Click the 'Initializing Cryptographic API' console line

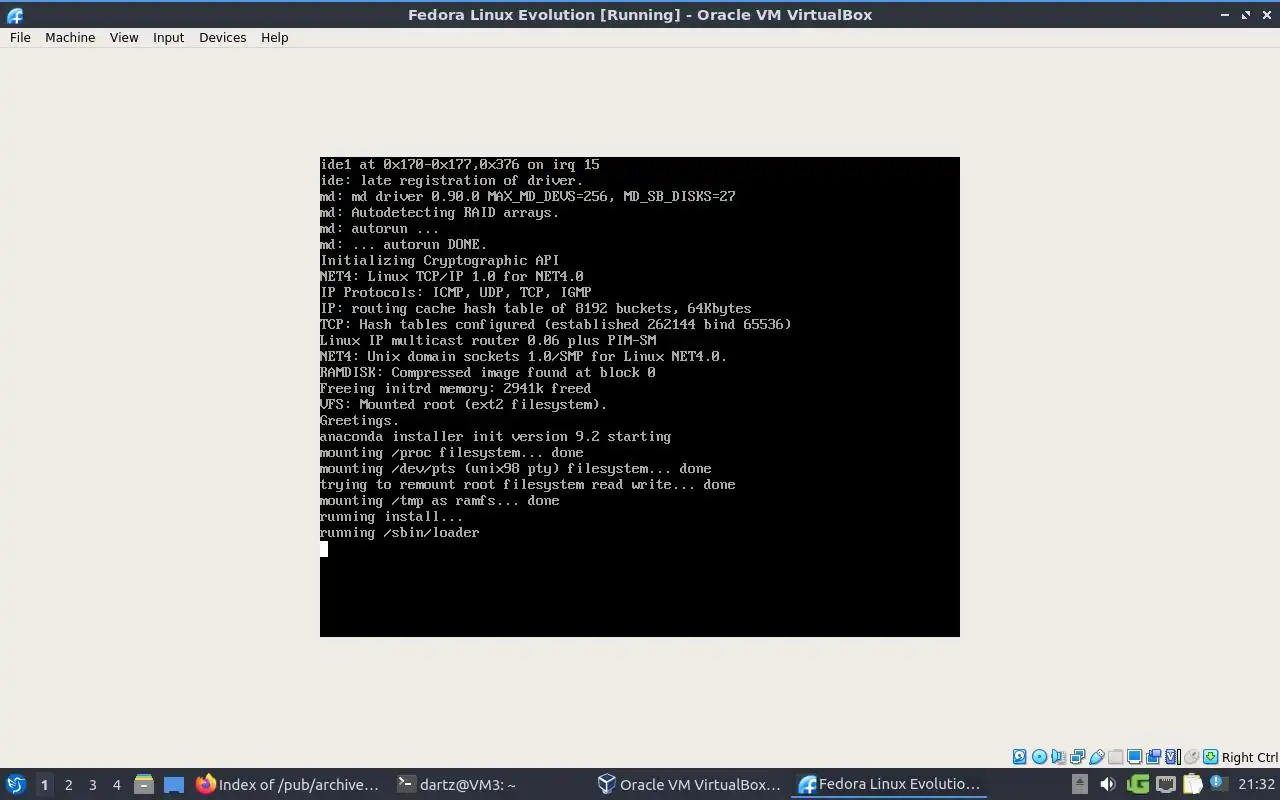tap(439, 261)
